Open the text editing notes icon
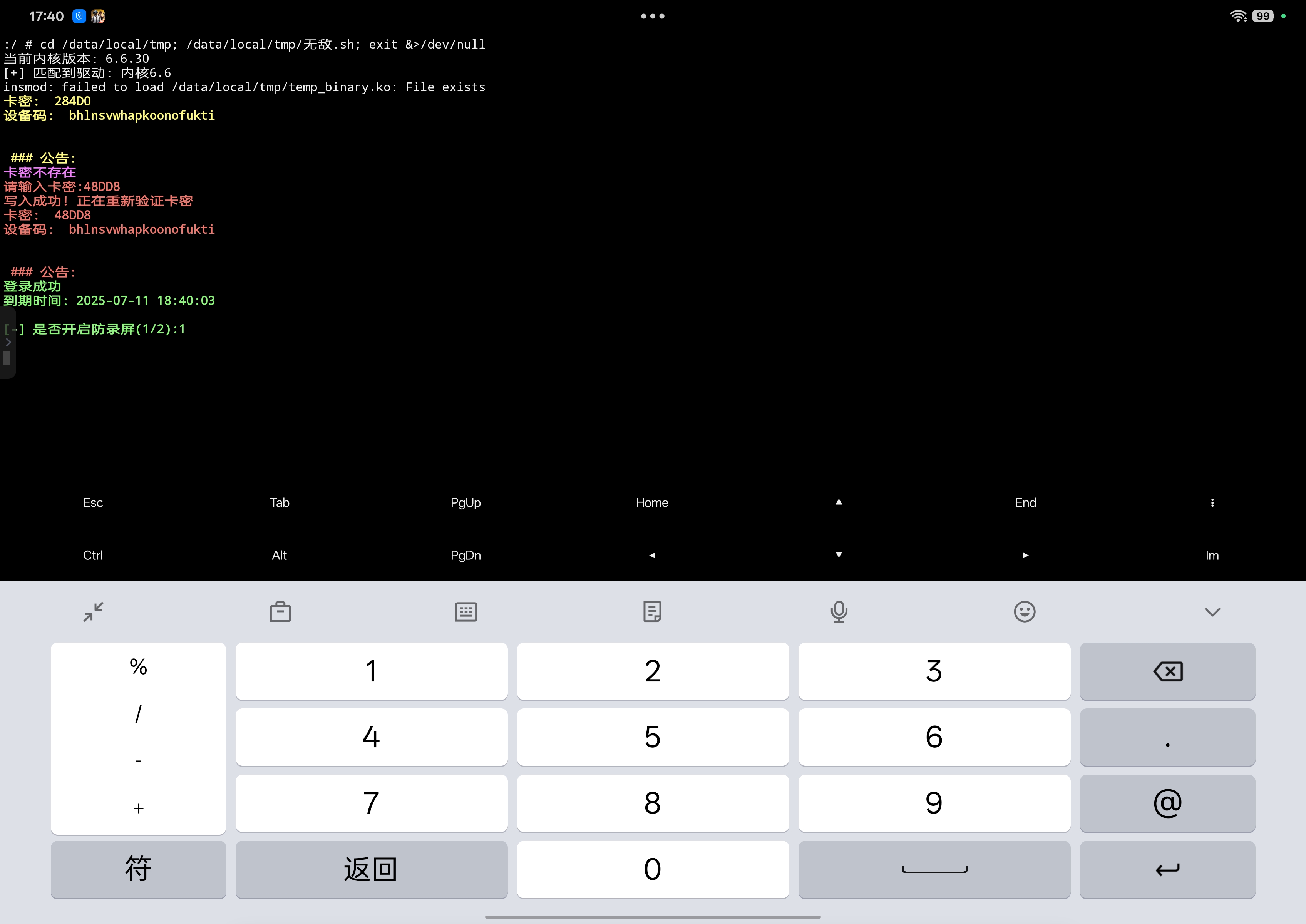The height and width of the screenshot is (924, 1306). [652, 612]
